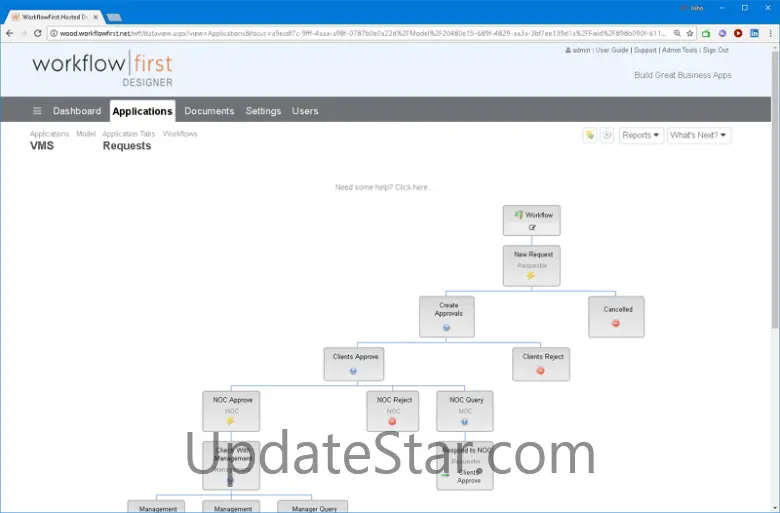
Task: Select the Workflow root node
Action: pos(531,220)
